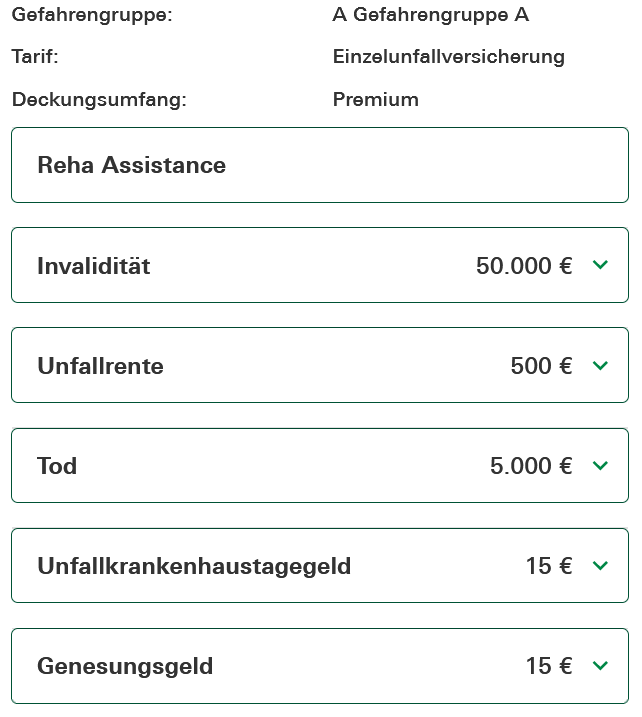
Task: Click the Genesungsgeld heading
Action: (125, 666)
